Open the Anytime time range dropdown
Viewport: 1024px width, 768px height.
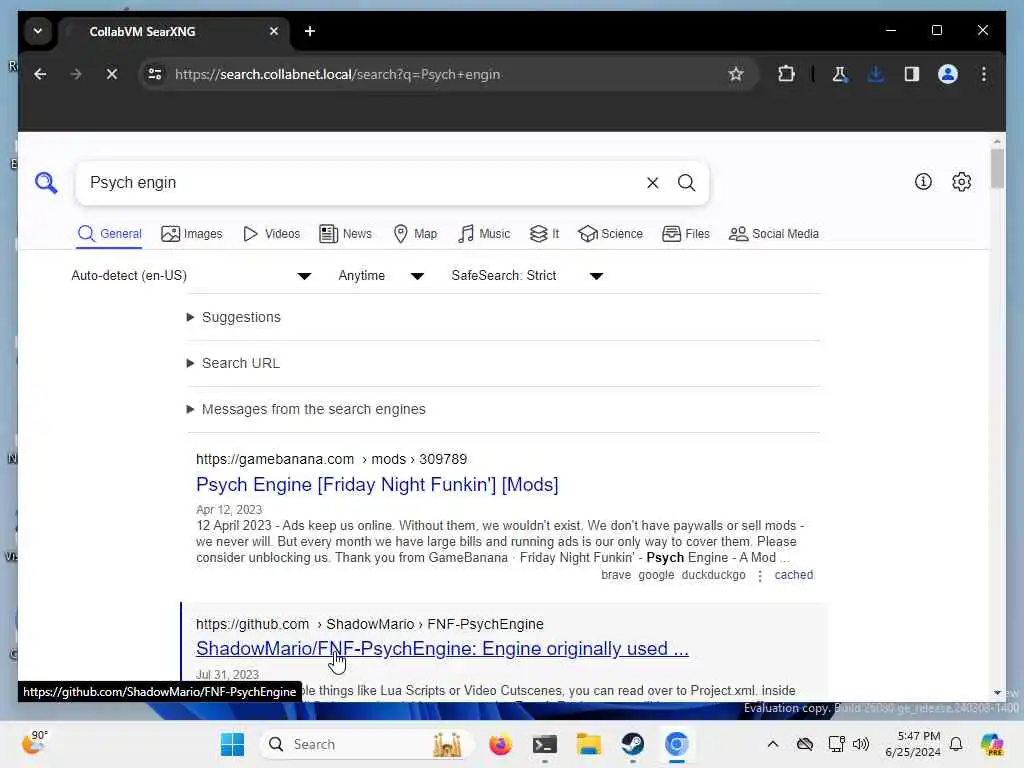[x=381, y=276]
